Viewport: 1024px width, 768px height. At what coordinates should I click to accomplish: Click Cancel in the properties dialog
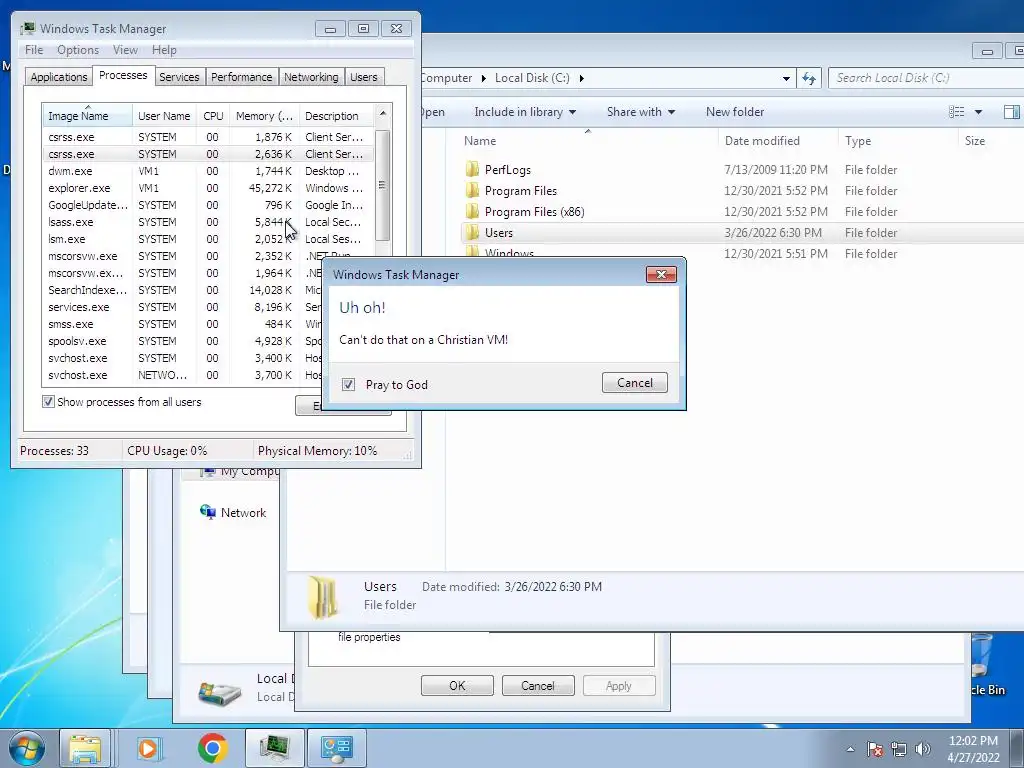538,686
